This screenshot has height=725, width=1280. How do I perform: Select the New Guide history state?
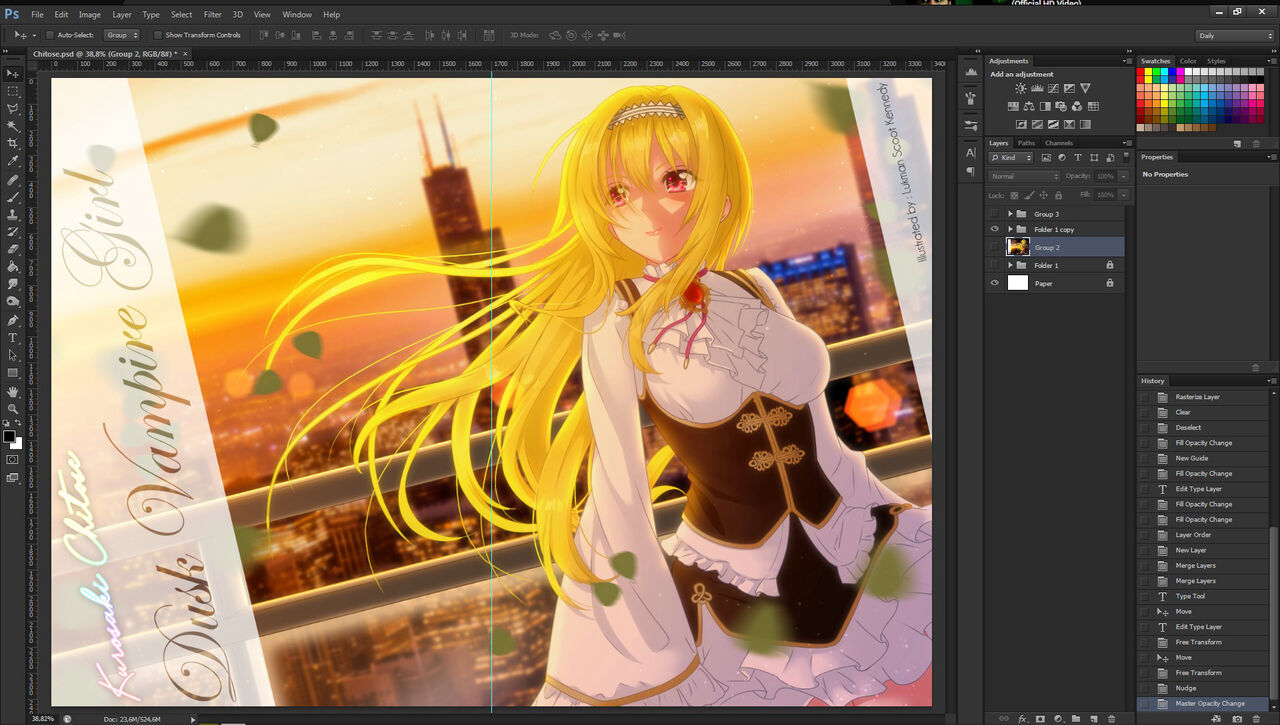[x=1205, y=458]
